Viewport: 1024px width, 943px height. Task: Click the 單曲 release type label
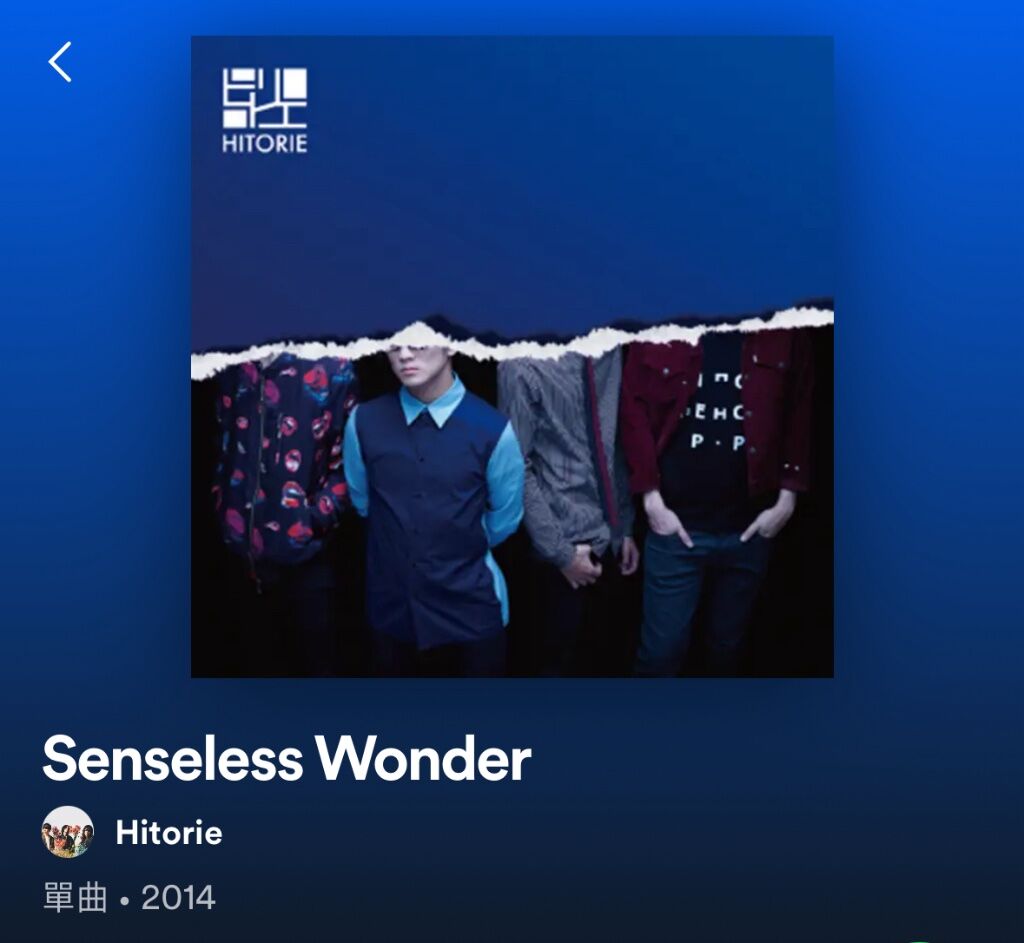(75, 897)
